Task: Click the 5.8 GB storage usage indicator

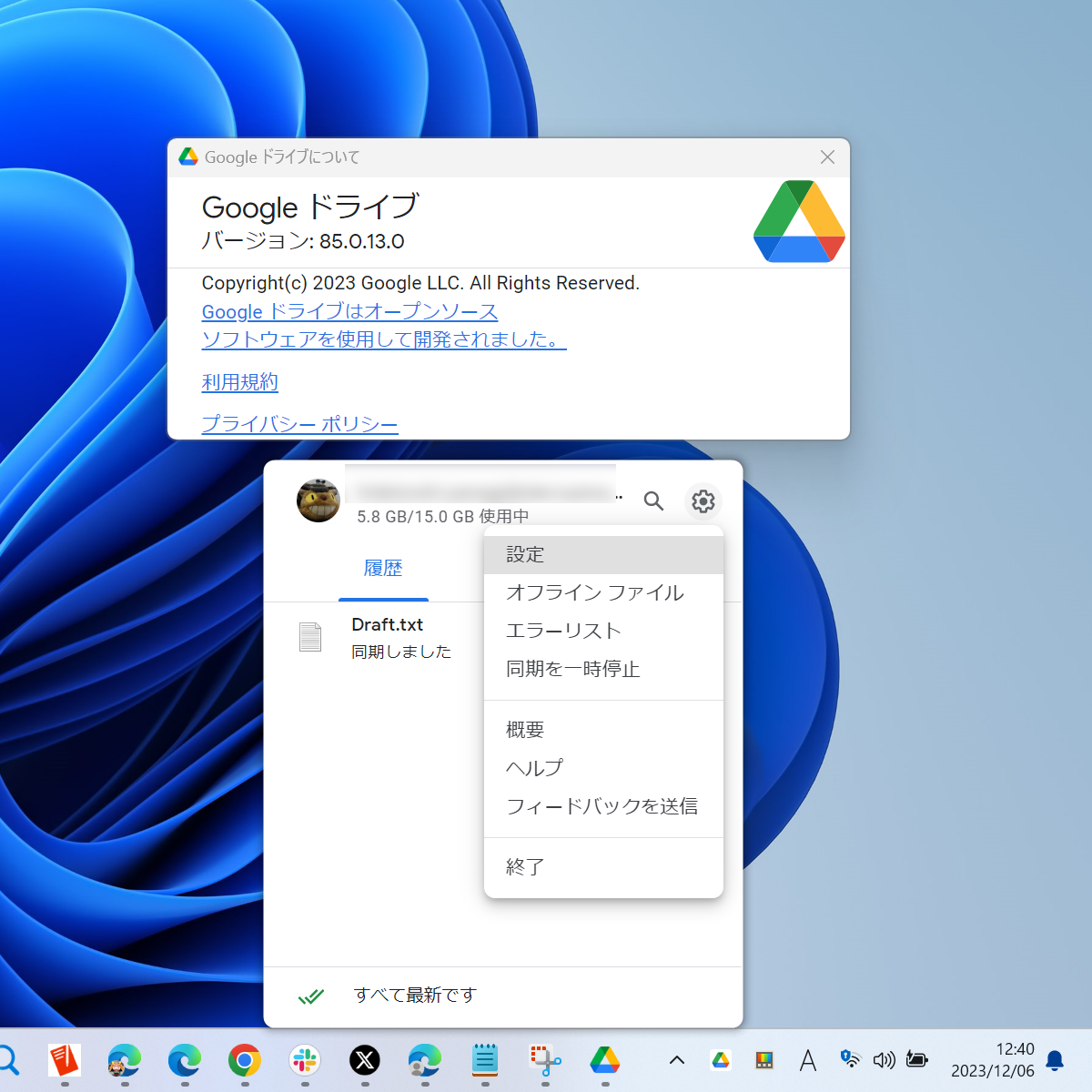Action: tap(440, 516)
